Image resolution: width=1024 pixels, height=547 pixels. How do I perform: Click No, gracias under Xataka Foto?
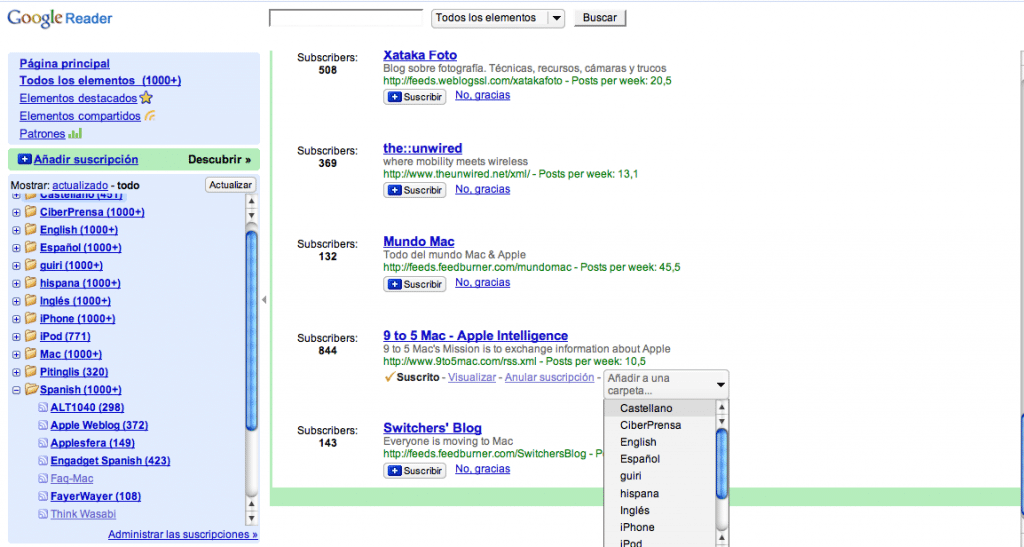point(483,95)
